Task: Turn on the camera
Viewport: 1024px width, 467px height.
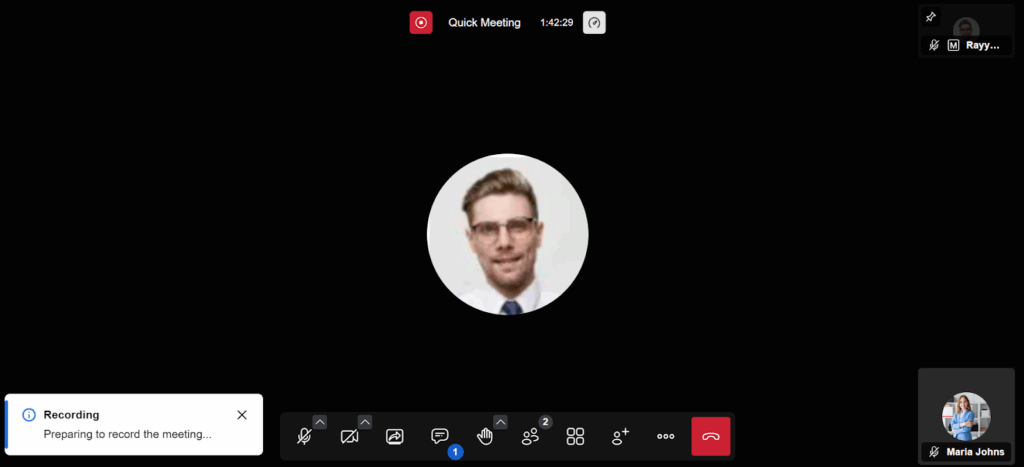Action: (349, 437)
